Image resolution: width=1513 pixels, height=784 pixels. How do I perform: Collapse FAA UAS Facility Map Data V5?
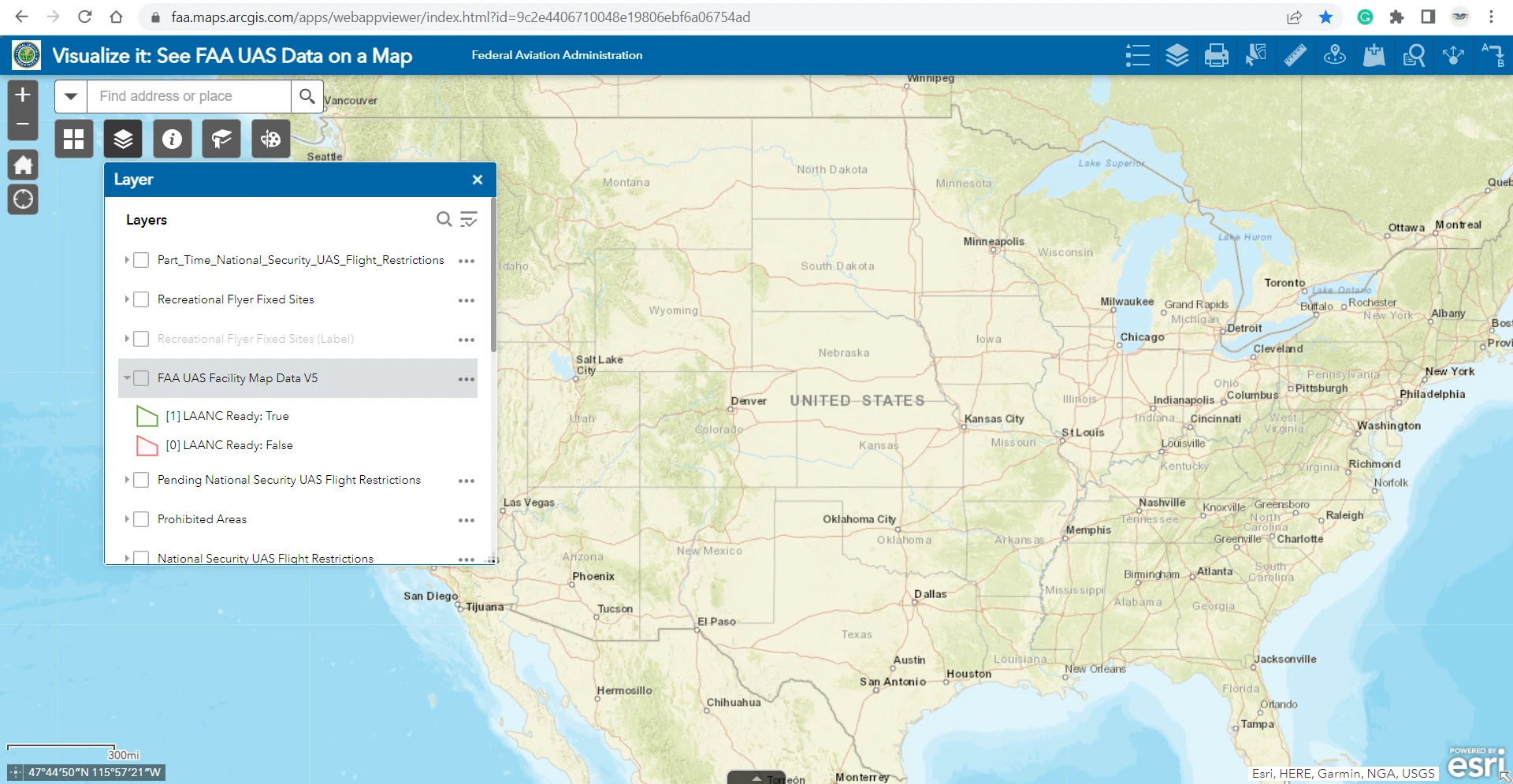[126, 377]
